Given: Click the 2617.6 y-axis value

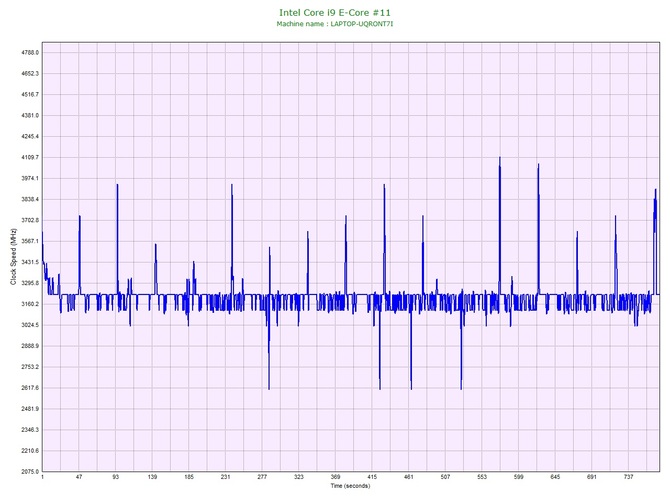Looking at the screenshot, I should pos(30,388).
